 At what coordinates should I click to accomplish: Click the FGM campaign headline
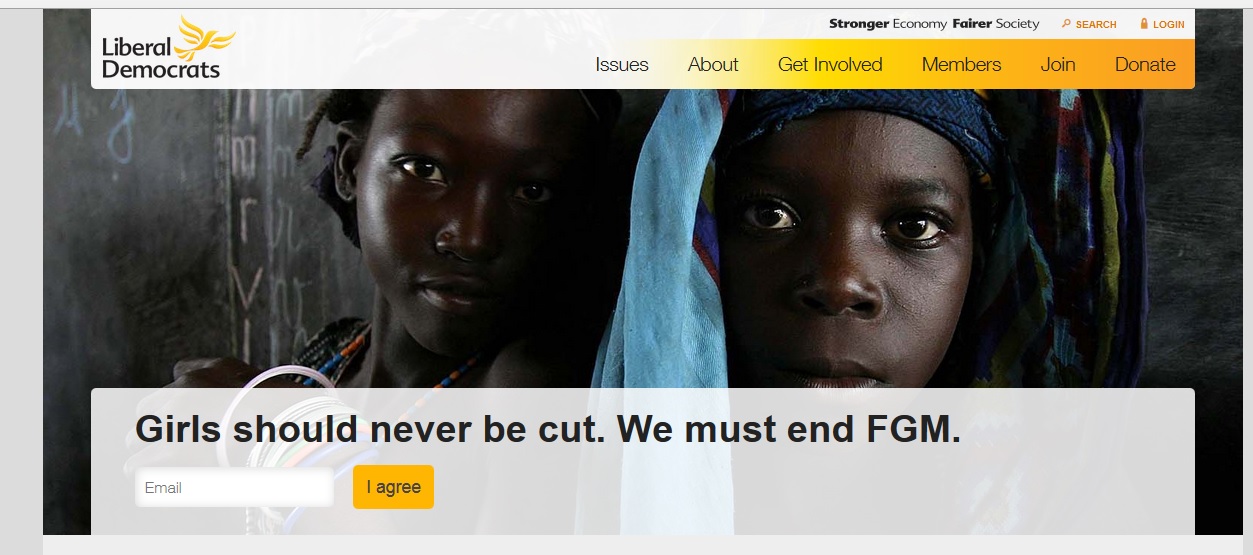pyautogui.click(x=548, y=429)
